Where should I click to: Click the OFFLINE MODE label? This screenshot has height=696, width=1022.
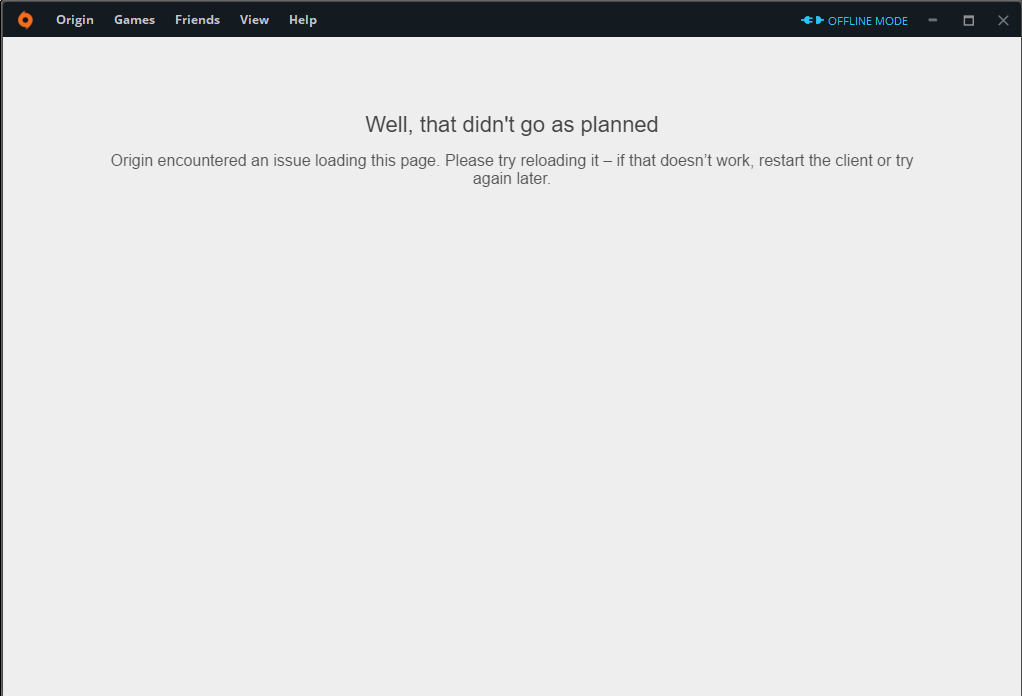click(868, 21)
